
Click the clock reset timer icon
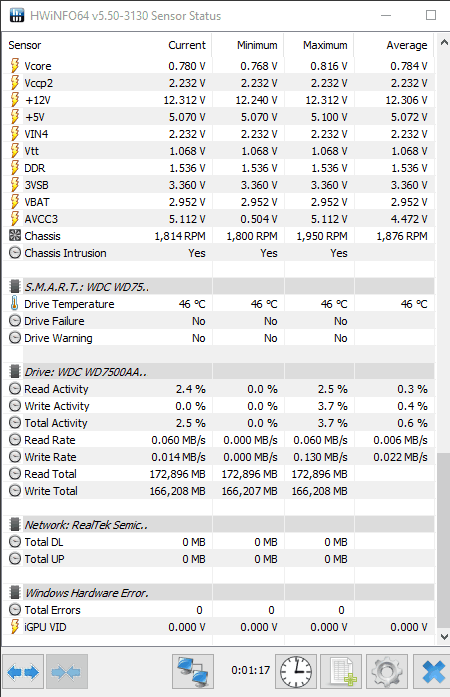pos(296,671)
